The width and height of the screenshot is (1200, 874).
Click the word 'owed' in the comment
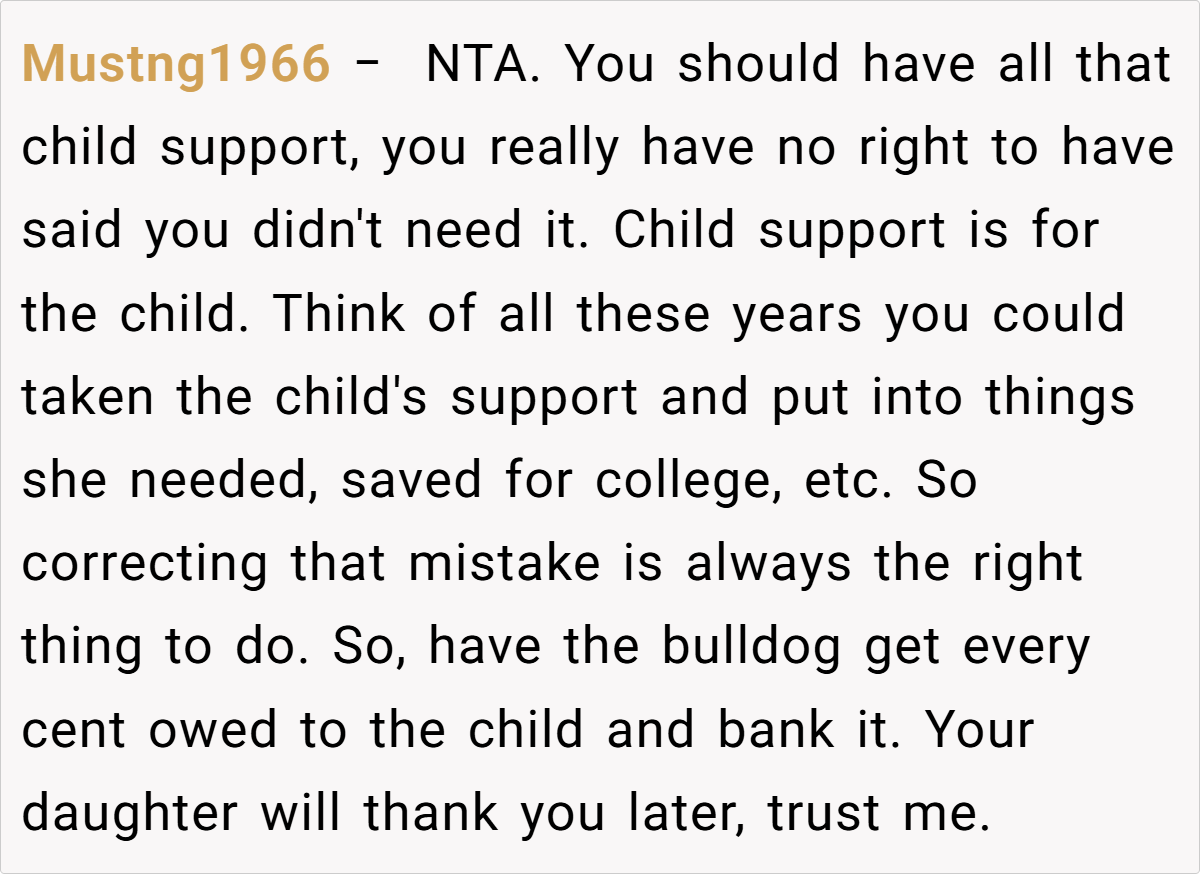[211, 729]
